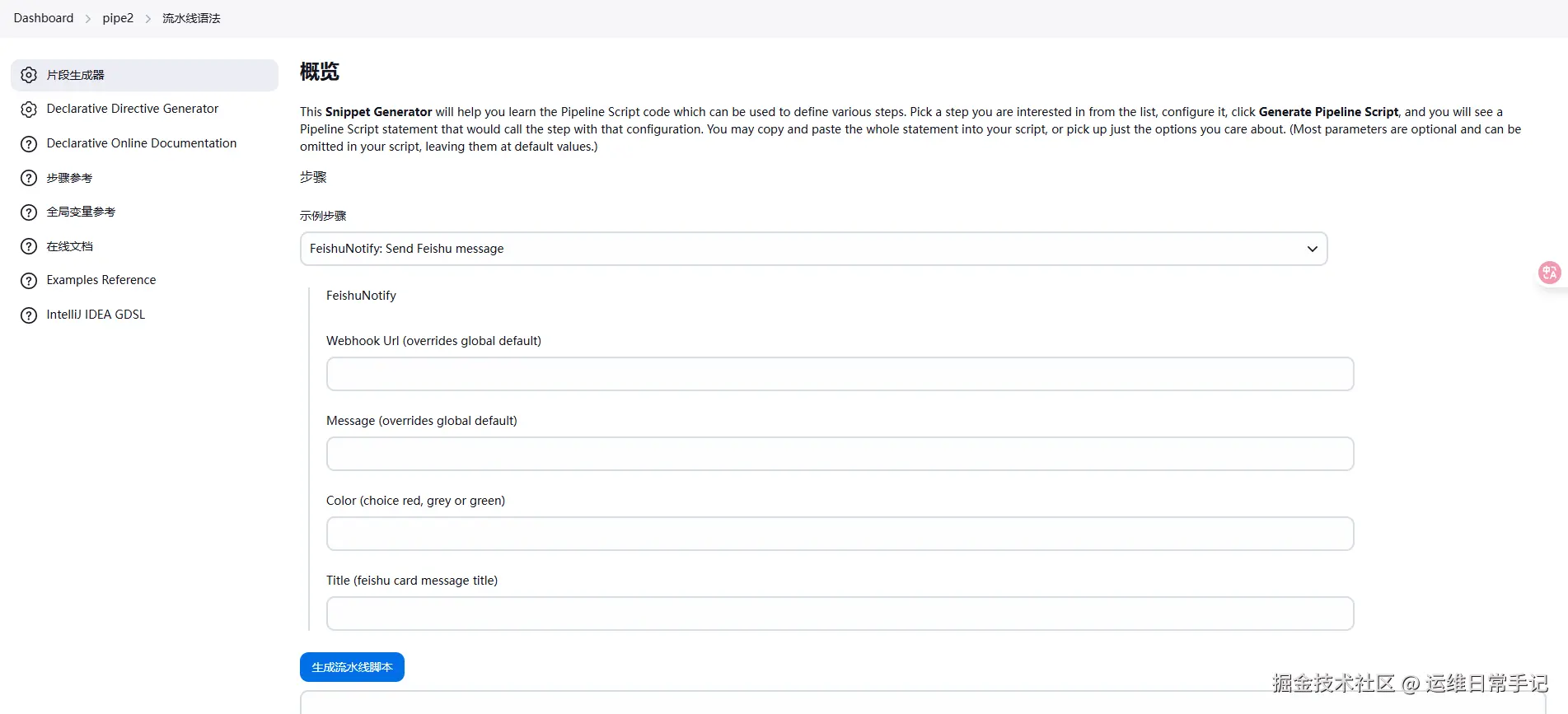Open the 示例步骤 FeishuNotify dropdown
1568x714 pixels.
813,249
